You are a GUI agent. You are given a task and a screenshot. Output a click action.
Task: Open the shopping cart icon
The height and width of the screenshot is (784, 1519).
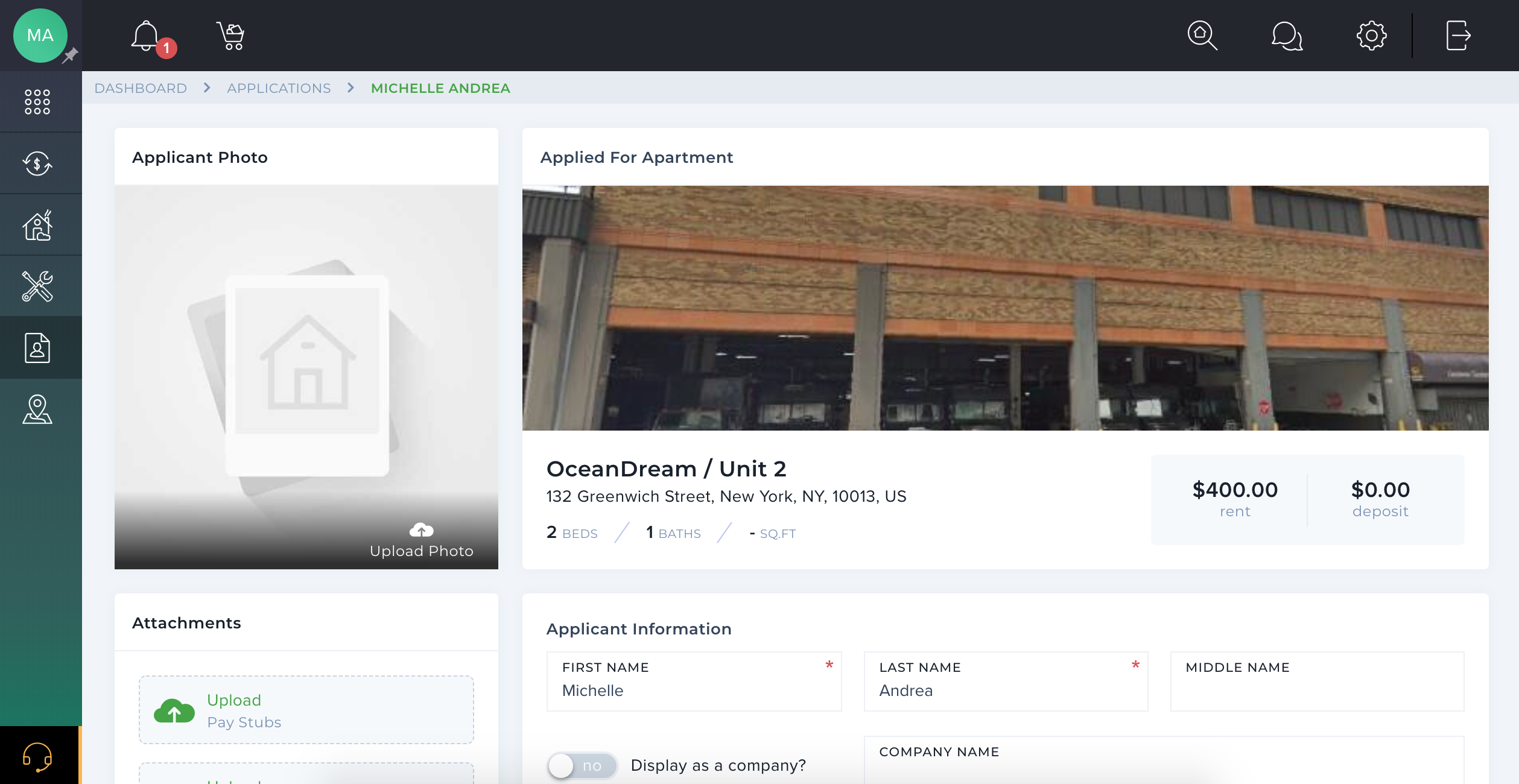pyautogui.click(x=230, y=36)
